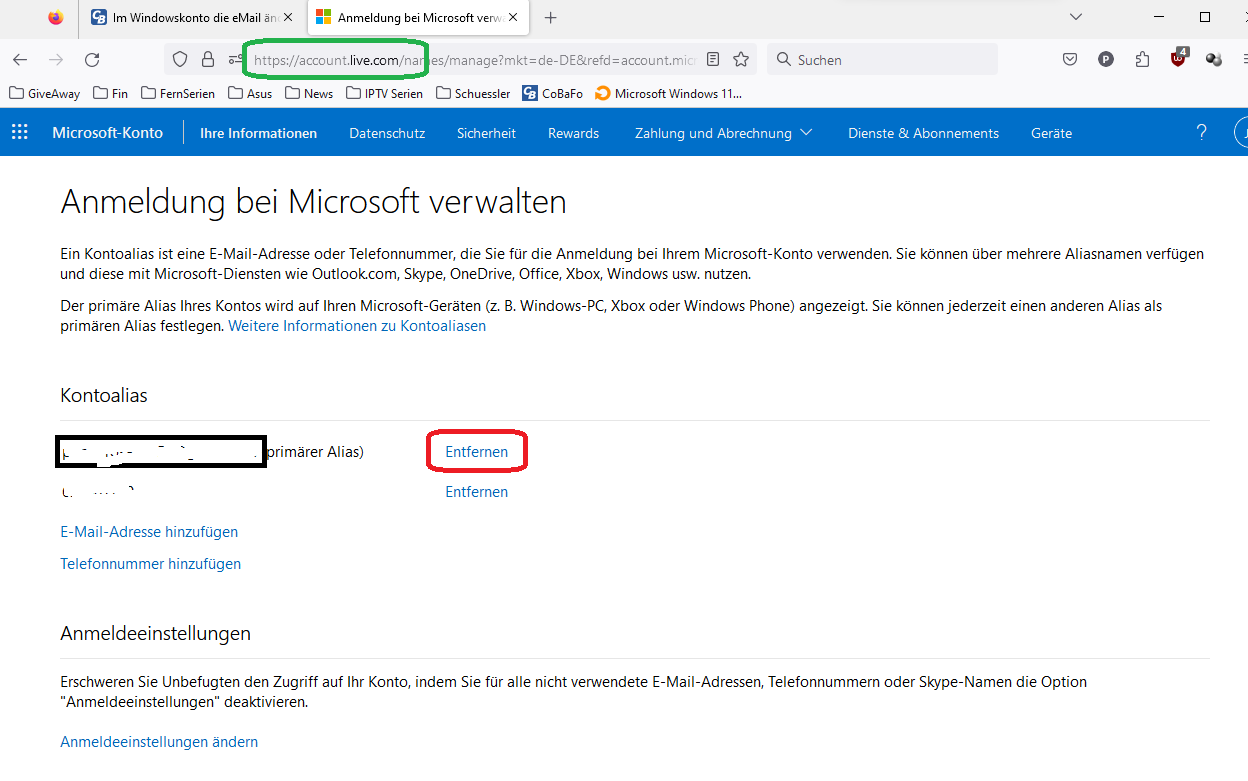Click the round P extension icon

pos(1106,60)
